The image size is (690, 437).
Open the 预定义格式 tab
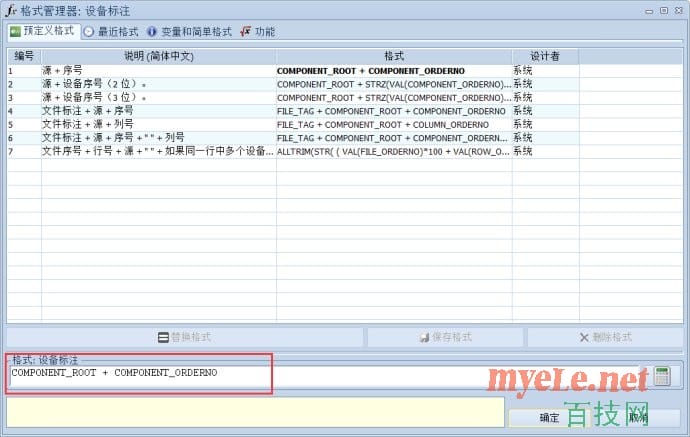pos(43,31)
